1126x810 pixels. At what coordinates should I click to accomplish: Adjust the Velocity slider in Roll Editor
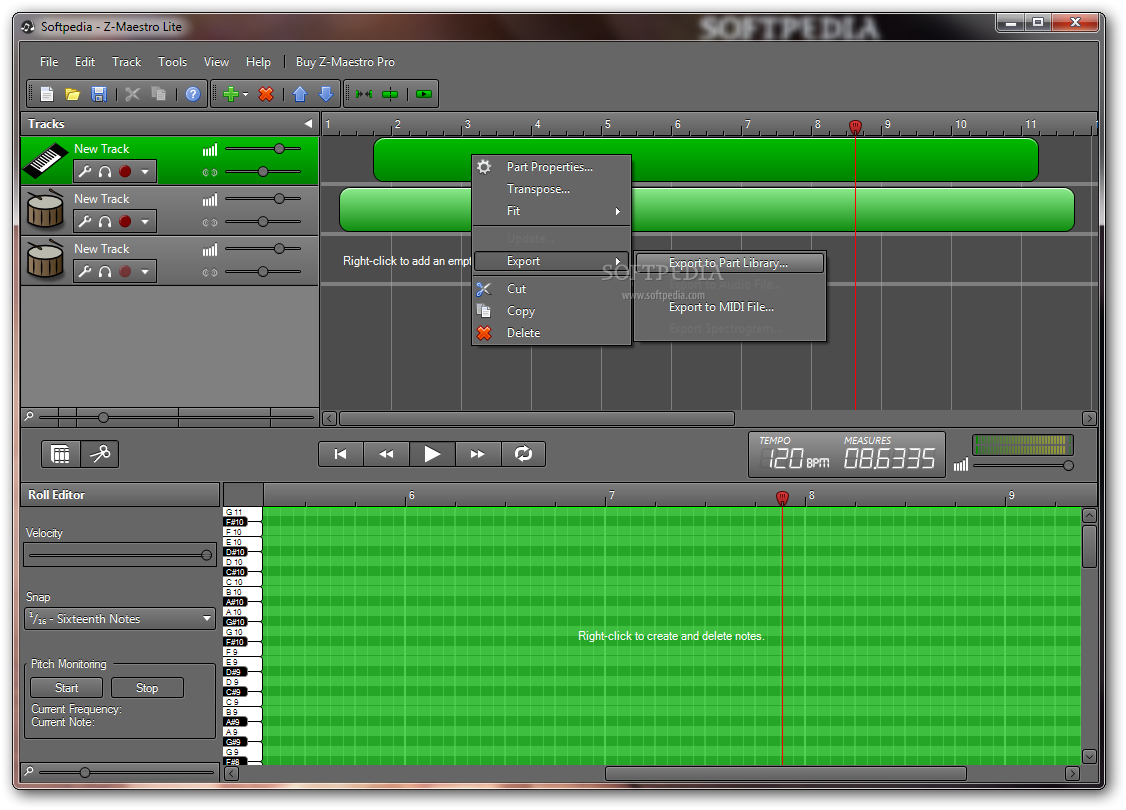[x=120, y=555]
